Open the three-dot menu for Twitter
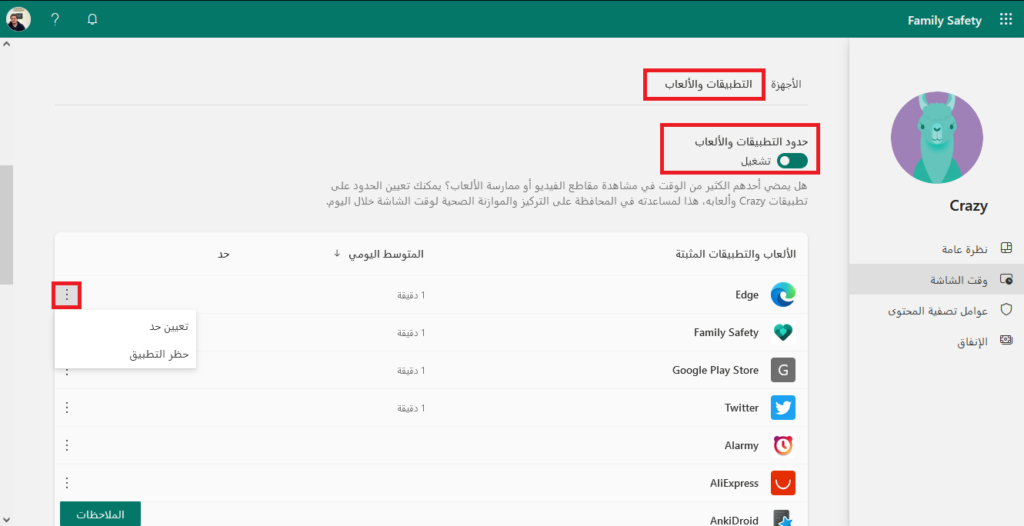The image size is (1024, 526). point(67,408)
